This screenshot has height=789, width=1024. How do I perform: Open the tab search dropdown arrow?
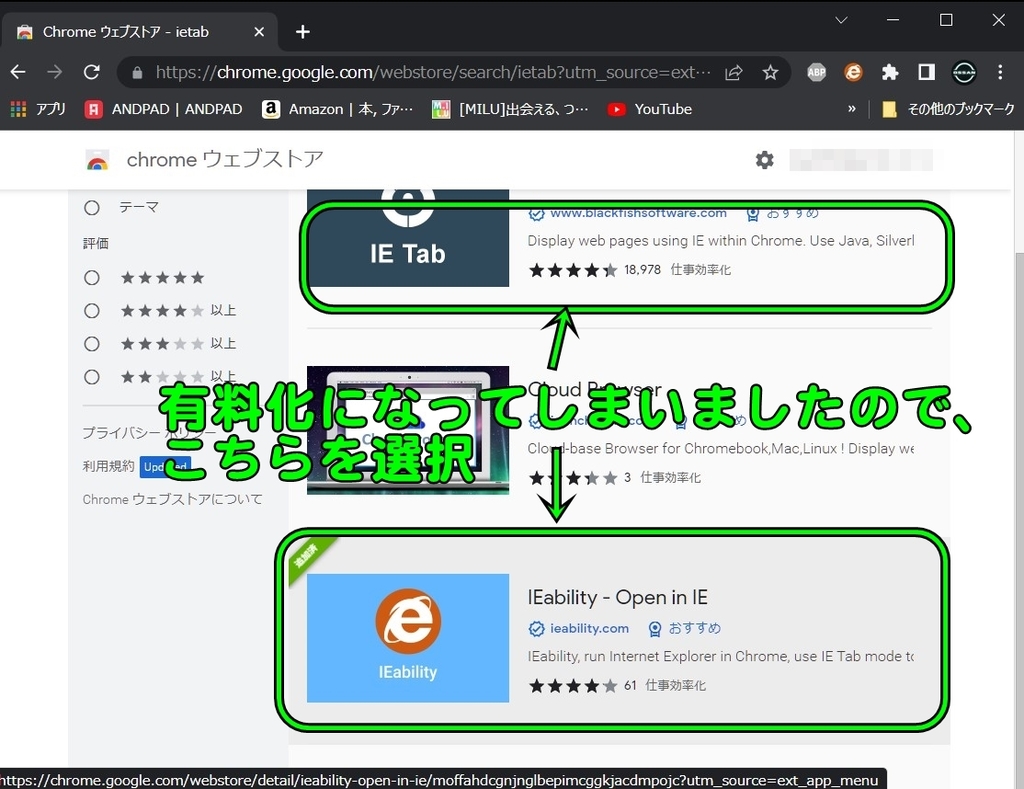click(841, 20)
